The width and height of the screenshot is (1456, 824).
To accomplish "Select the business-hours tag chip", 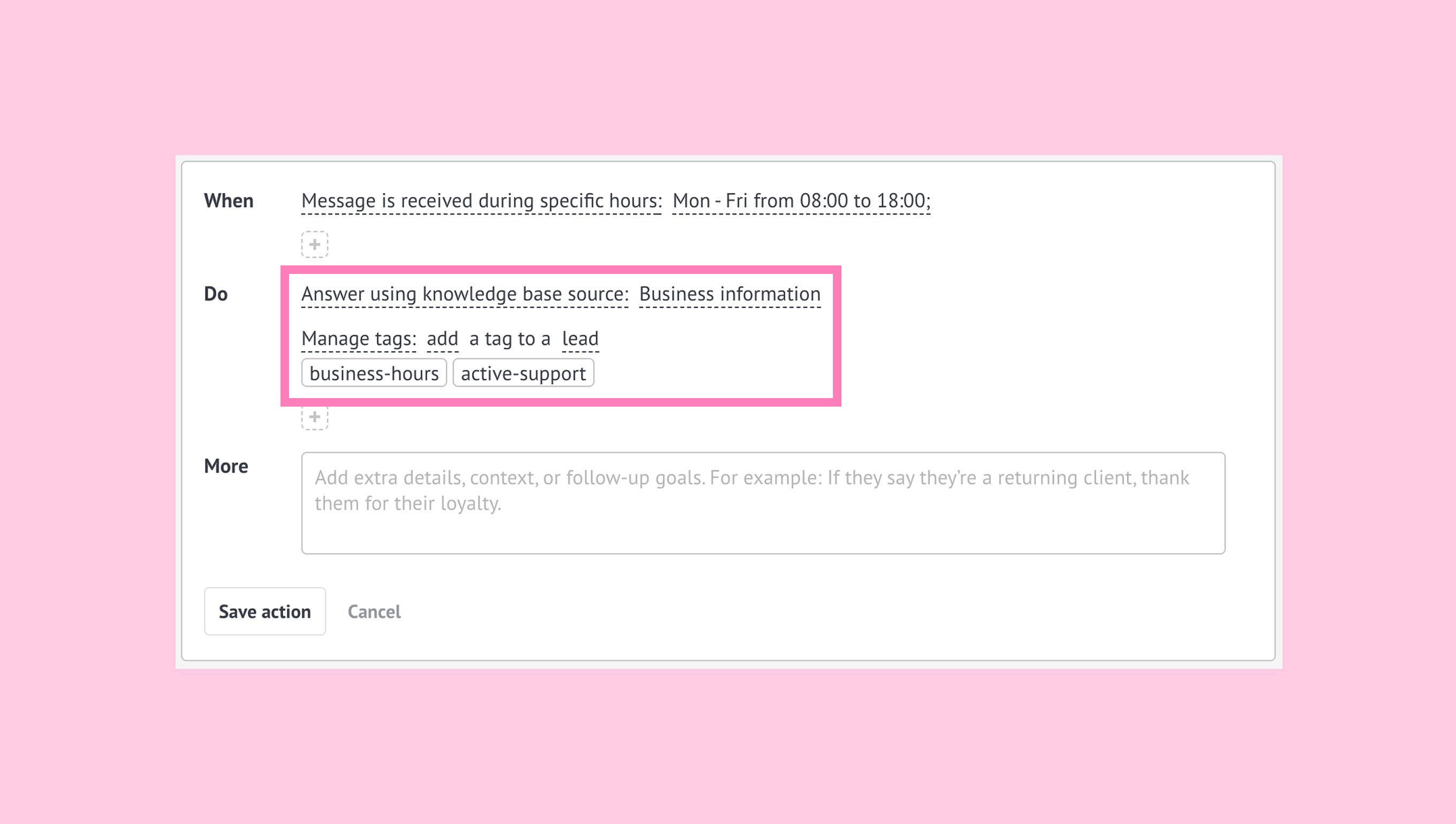I will click(x=374, y=373).
